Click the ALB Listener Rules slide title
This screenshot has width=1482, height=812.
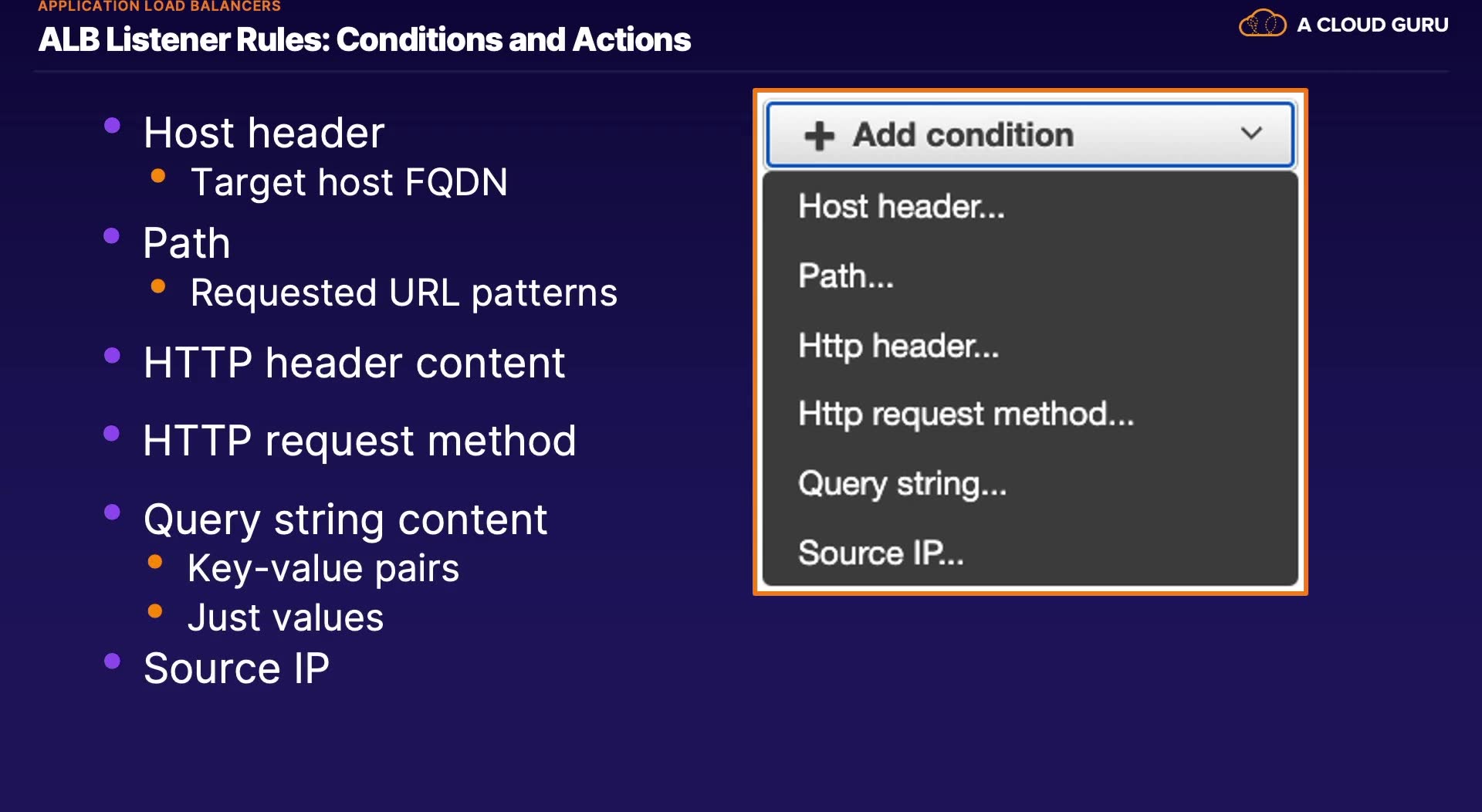364,40
